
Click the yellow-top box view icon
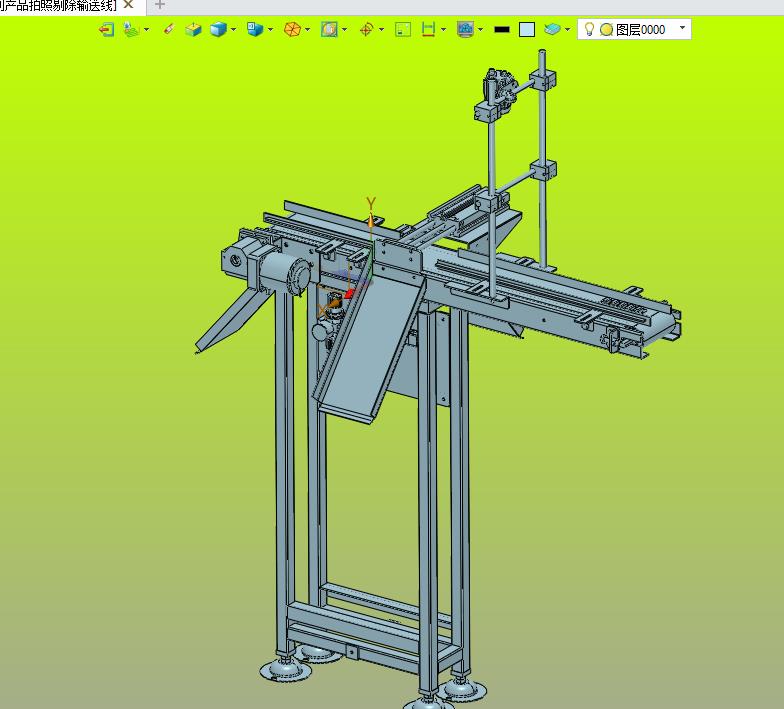(193, 30)
